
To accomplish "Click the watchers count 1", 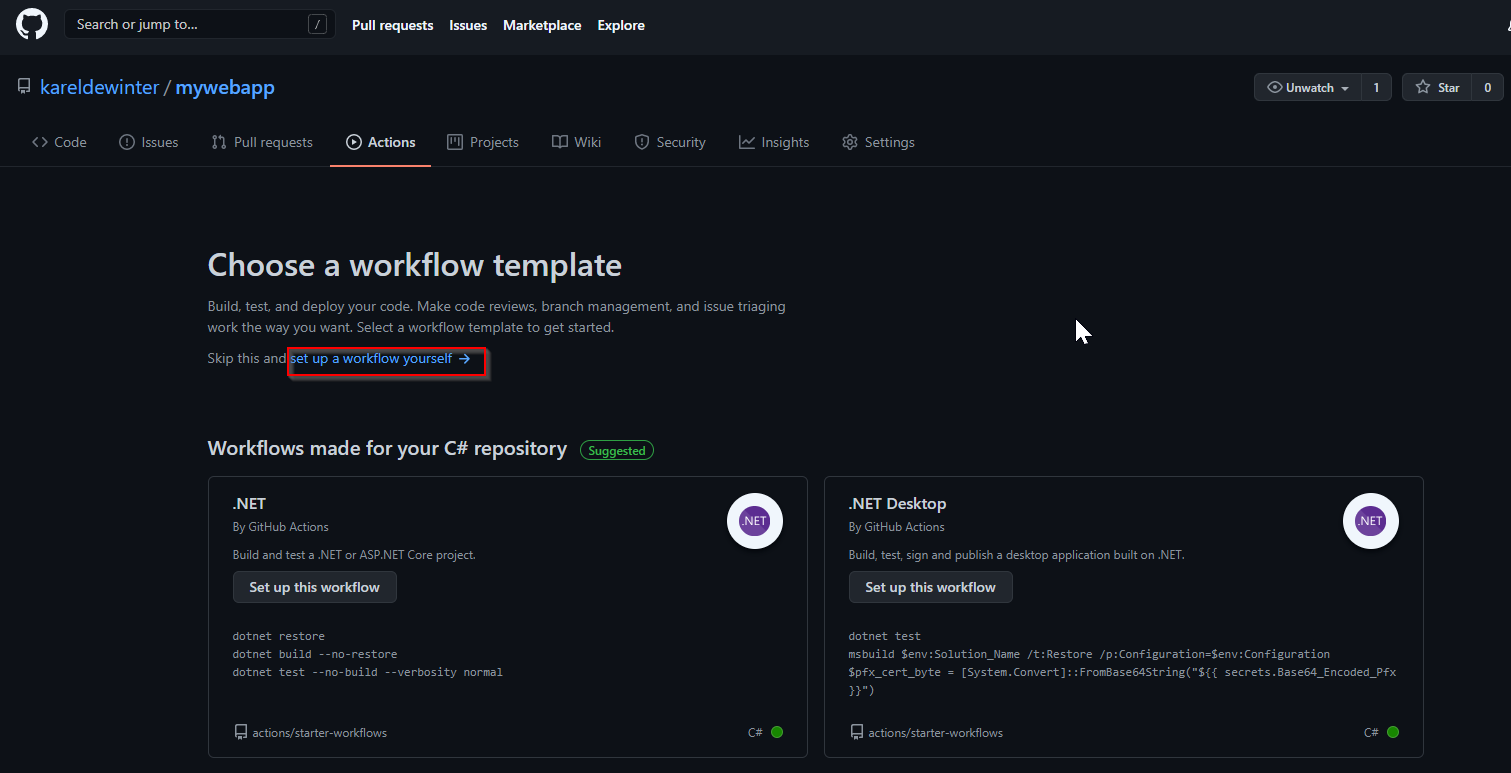I will coord(1376,88).
